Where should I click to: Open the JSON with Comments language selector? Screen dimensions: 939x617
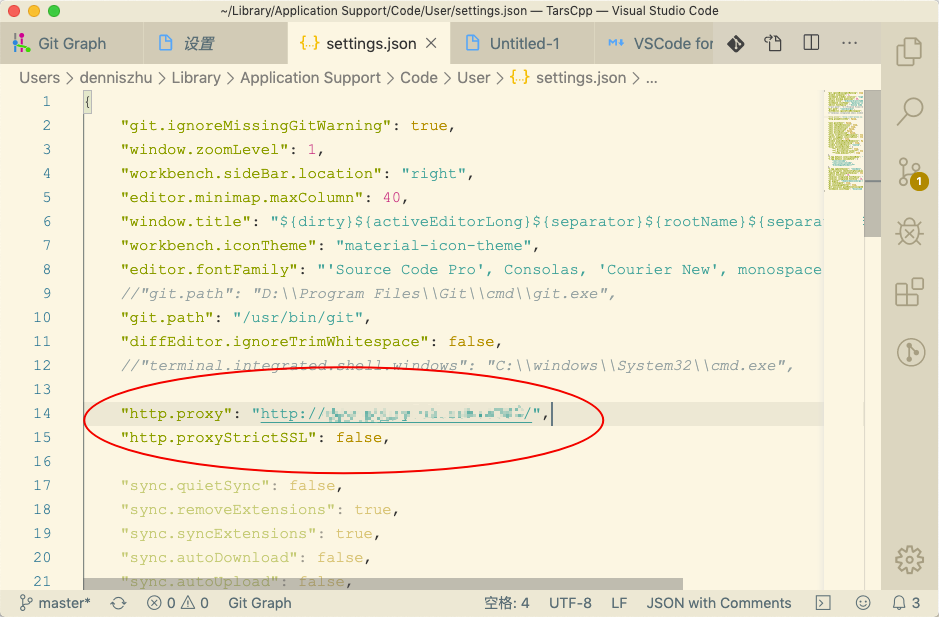[719, 603]
